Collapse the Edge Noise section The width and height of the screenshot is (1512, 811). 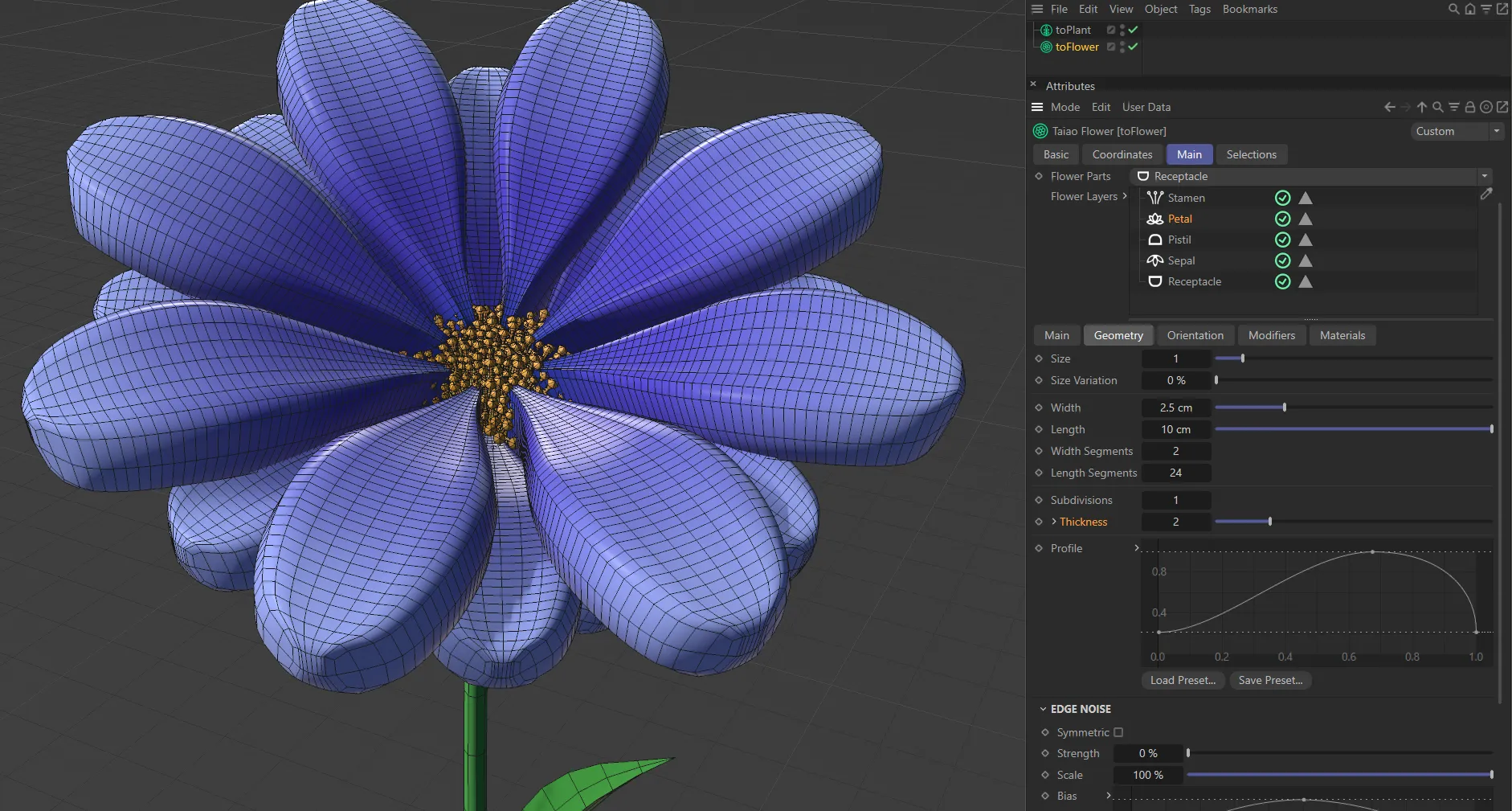(x=1044, y=709)
